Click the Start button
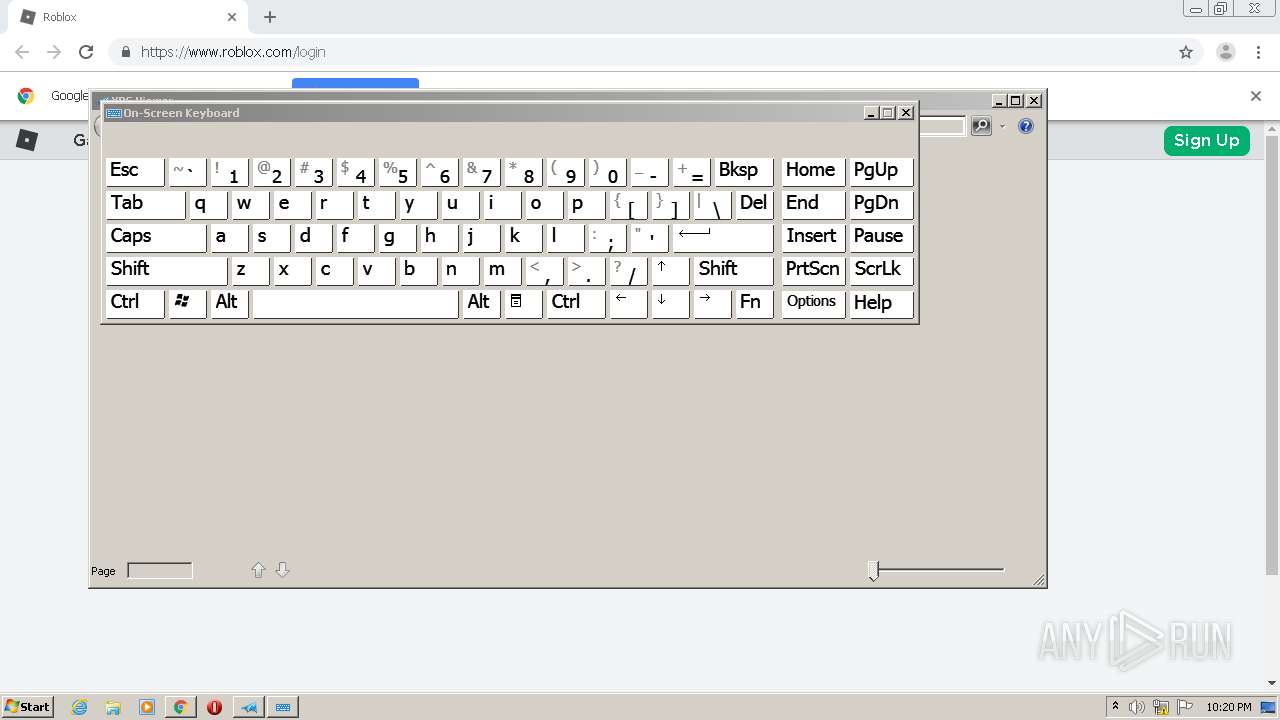Screen dimensions: 1280x720 (x=27, y=707)
